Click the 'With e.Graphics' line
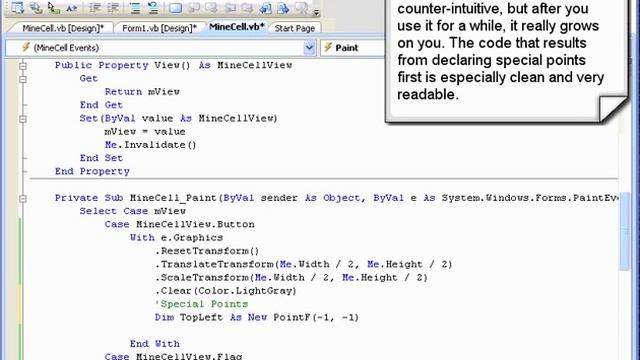 point(176,238)
